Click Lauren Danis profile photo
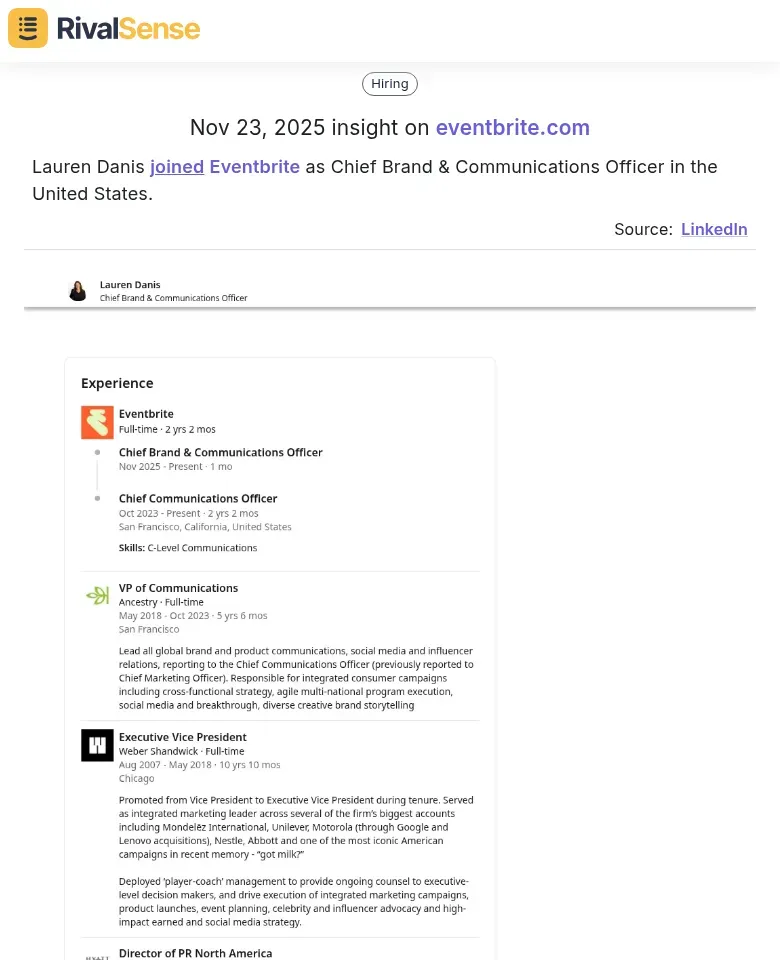Image resolution: width=780 pixels, height=960 pixels. click(78, 290)
